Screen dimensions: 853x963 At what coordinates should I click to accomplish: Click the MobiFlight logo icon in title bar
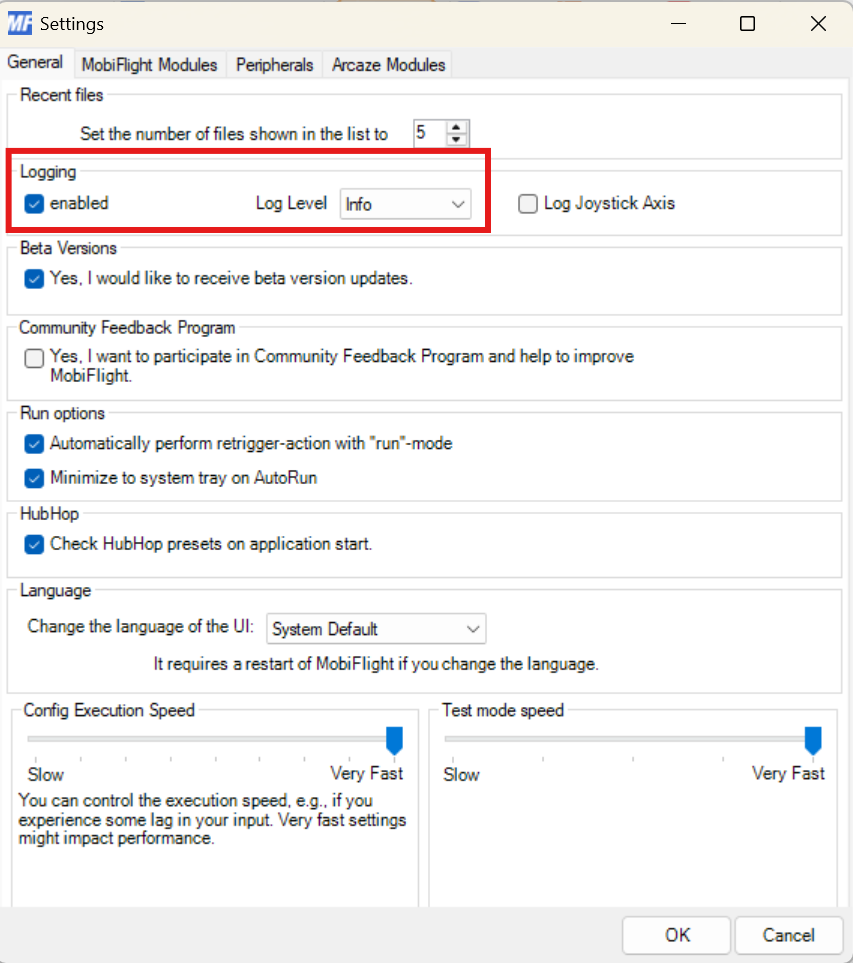(20, 23)
